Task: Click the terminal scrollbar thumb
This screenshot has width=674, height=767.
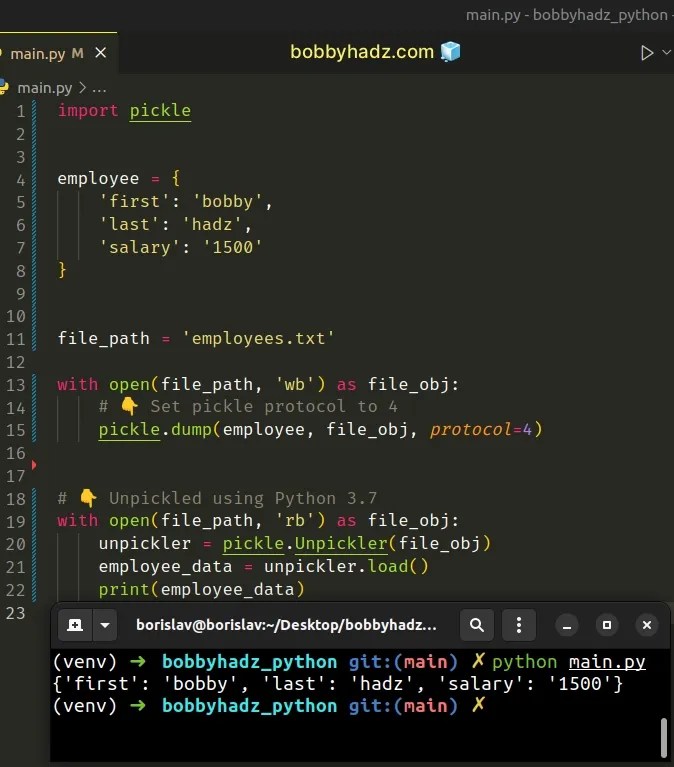Action: click(x=664, y=737)
